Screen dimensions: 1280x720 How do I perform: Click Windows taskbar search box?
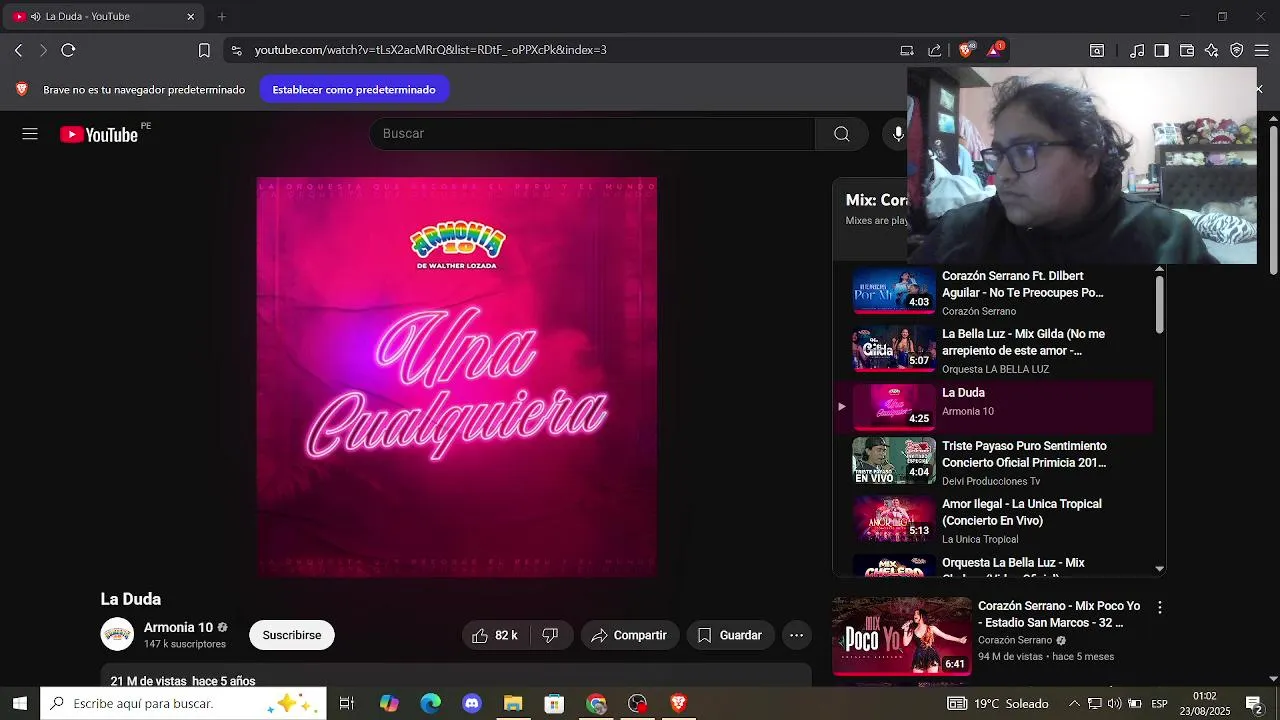(183, 704)
